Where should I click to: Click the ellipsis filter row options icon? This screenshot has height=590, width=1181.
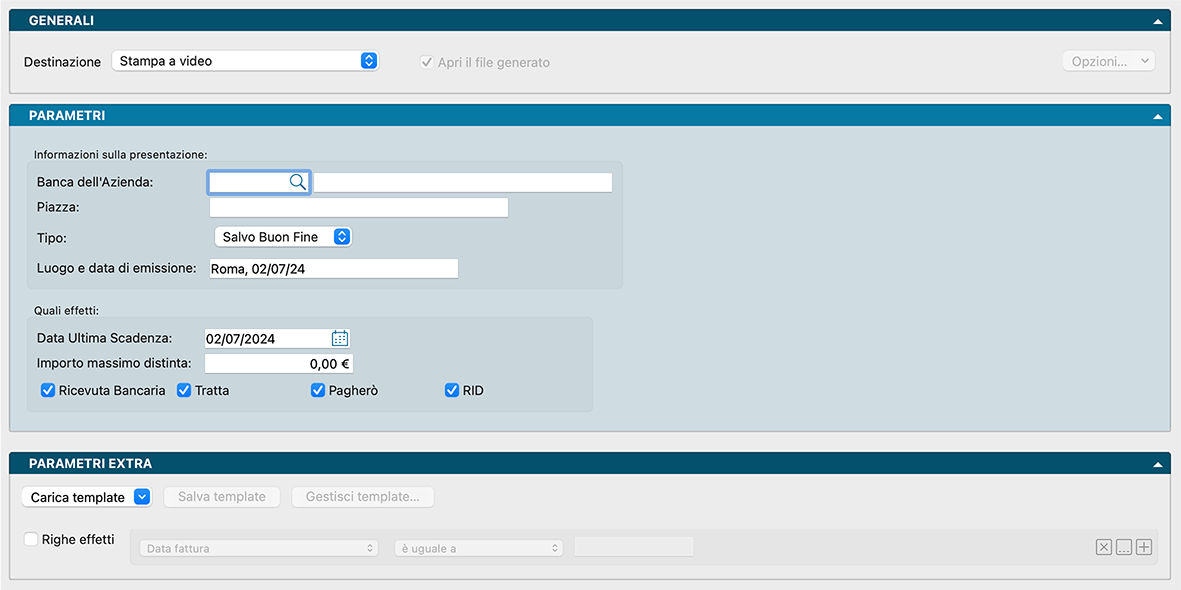tap(1124, 547)
